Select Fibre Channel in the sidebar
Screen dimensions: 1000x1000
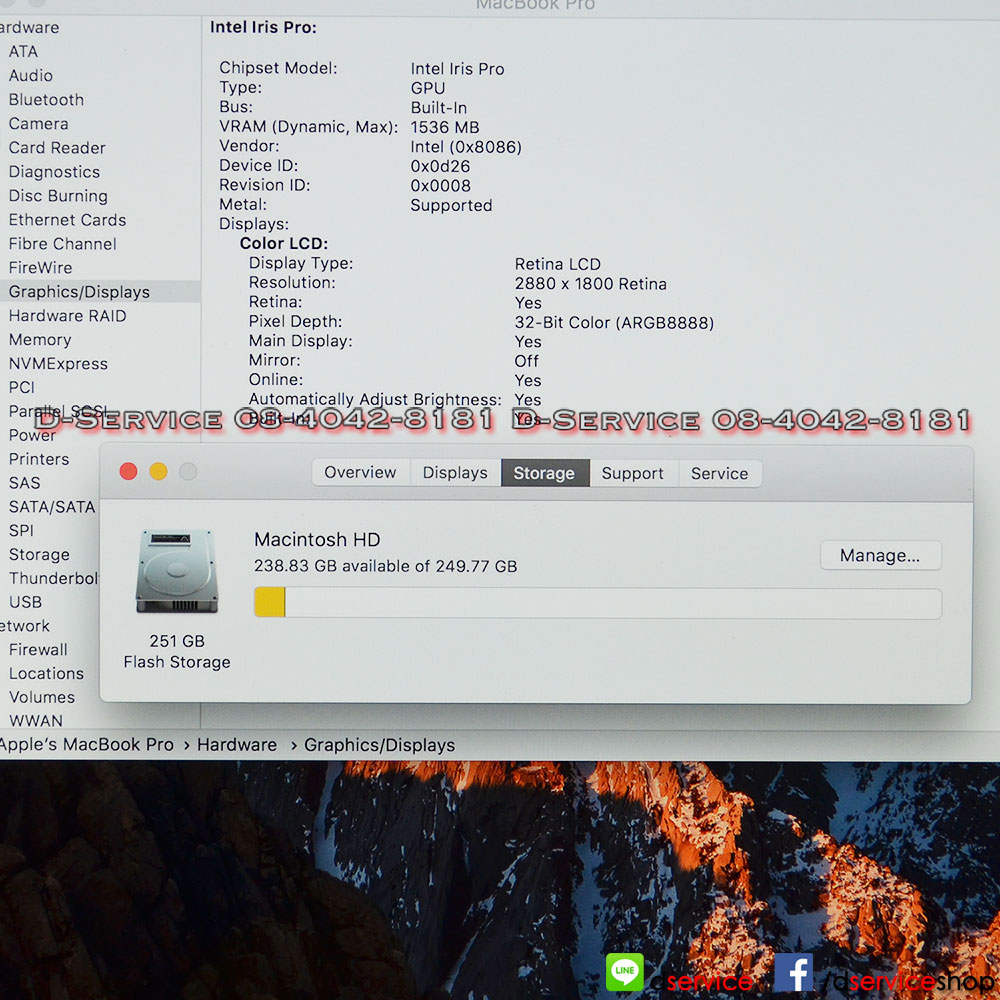(62, 244)
